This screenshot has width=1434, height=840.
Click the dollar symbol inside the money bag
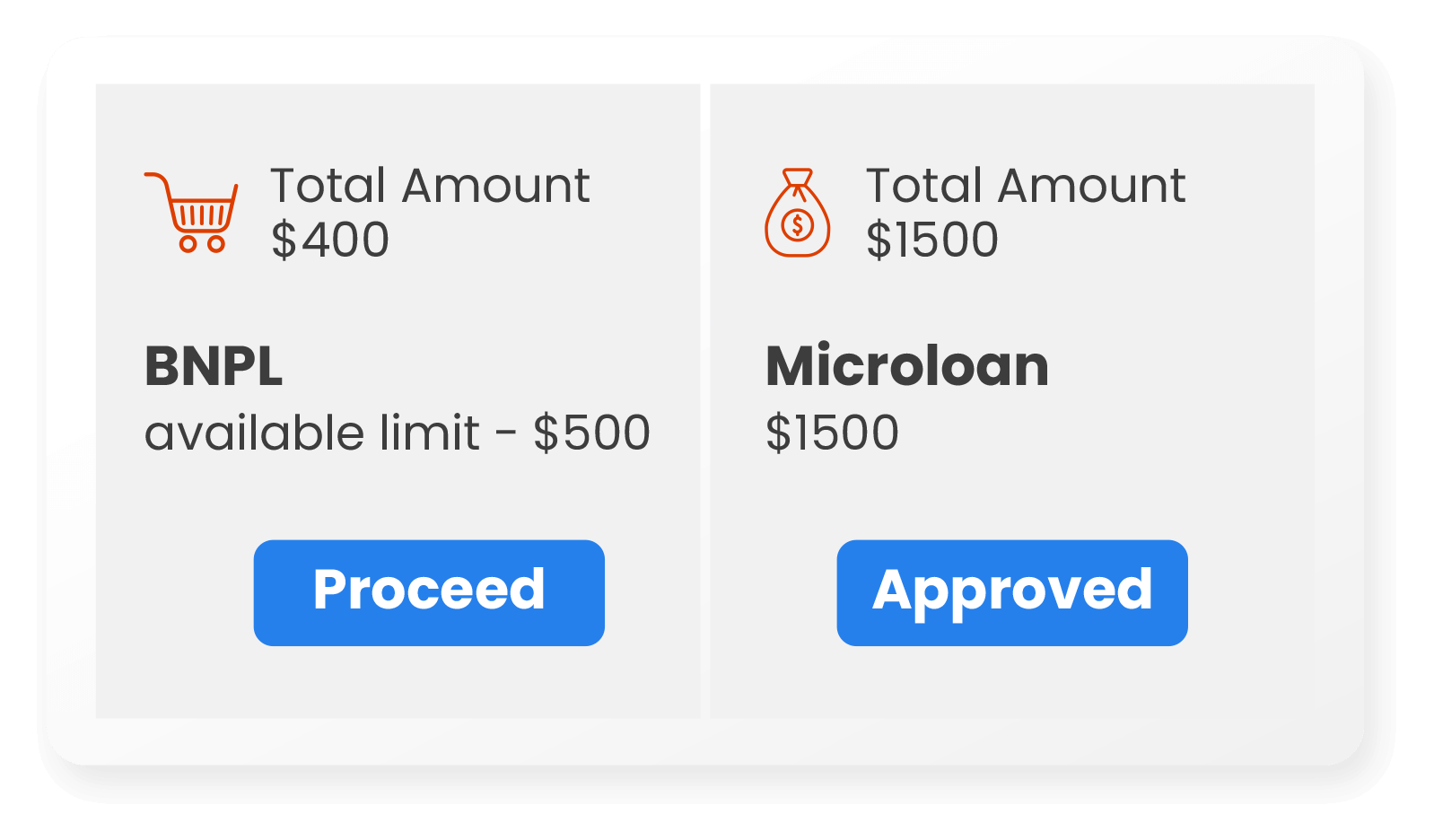pyautogui.click(x=798, y=224)
